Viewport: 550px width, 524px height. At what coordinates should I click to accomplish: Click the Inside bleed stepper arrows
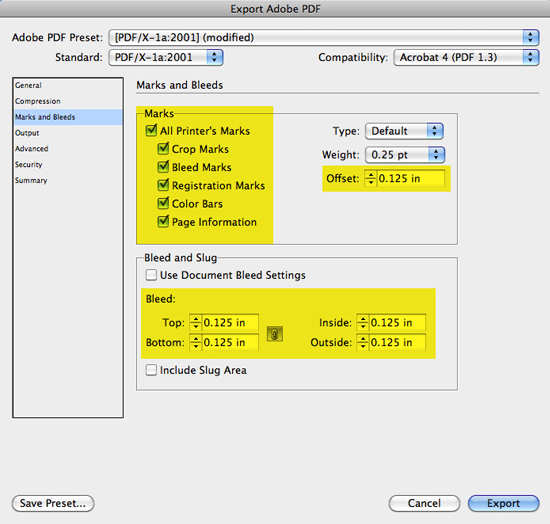[x=363, y=323]
